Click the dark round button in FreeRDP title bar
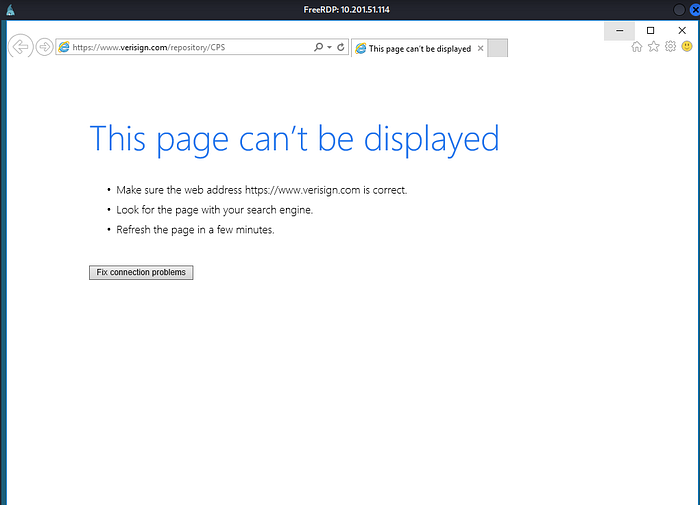The height and width of the screenshot is (505, 700). point(679,10)
